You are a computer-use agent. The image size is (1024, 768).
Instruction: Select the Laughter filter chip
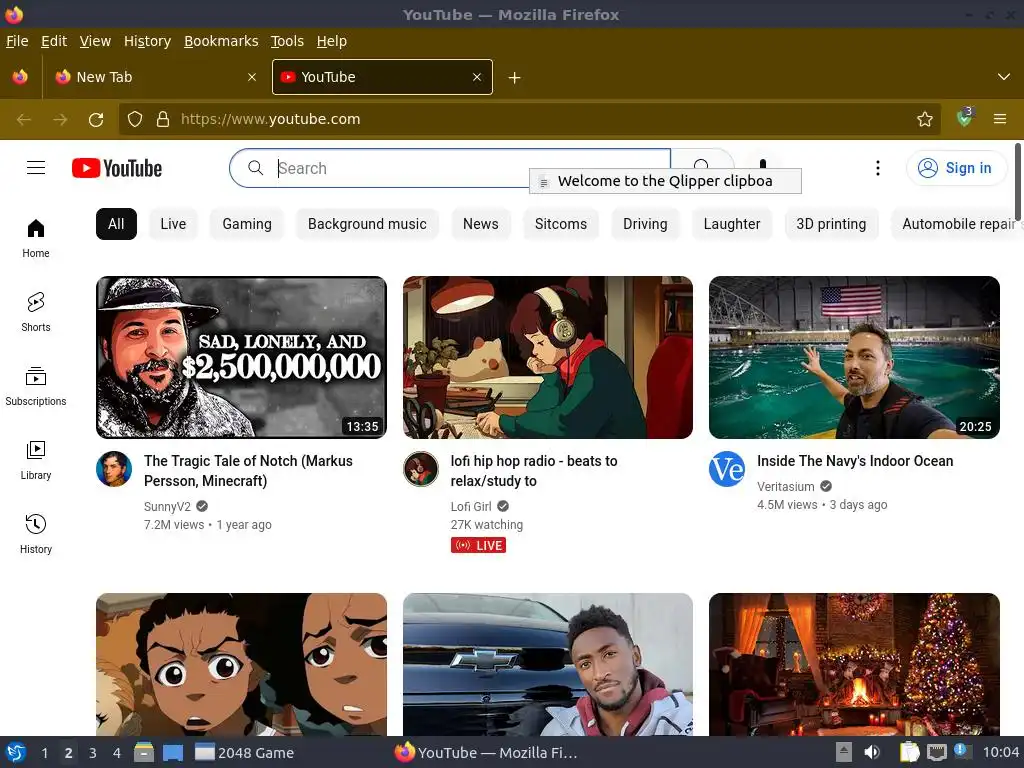pos(732,224)
